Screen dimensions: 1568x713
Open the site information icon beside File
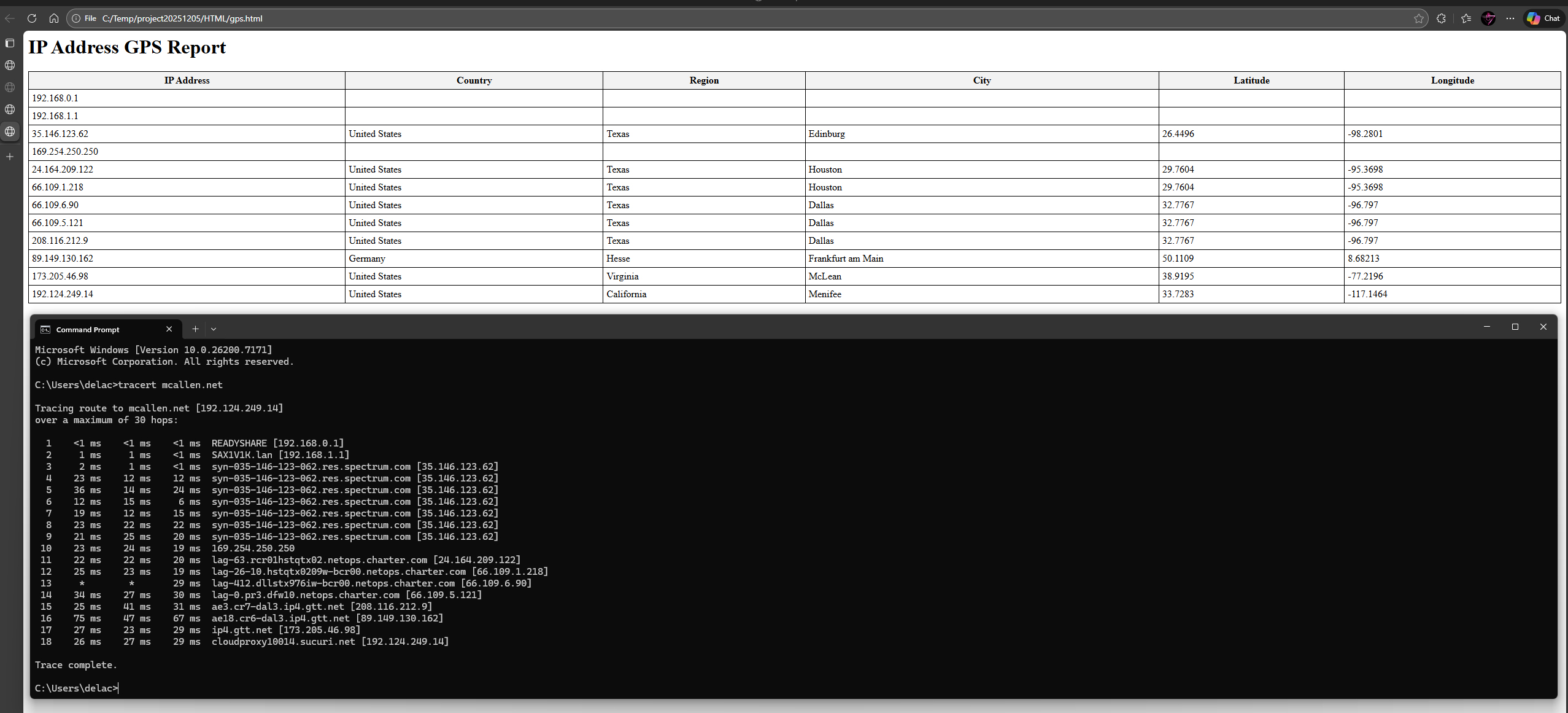pos(76,18)
